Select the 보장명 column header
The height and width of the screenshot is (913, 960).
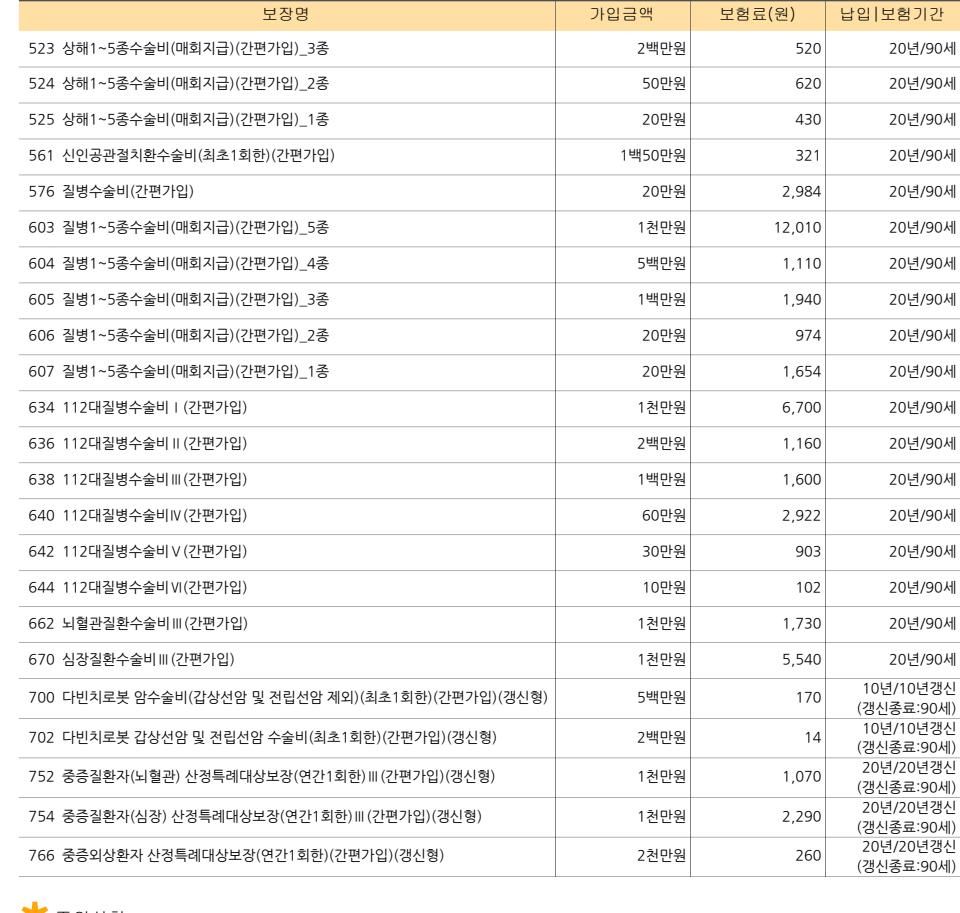pos(287,15)
